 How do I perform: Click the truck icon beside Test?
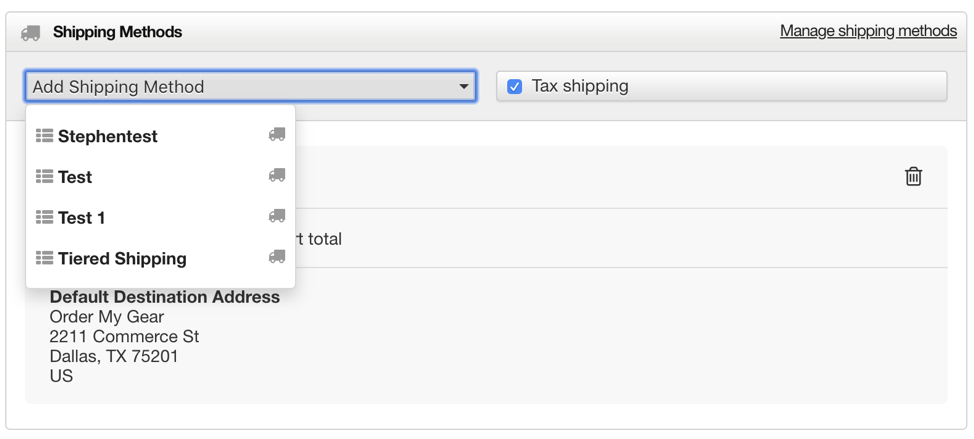(x=277, y=175)
